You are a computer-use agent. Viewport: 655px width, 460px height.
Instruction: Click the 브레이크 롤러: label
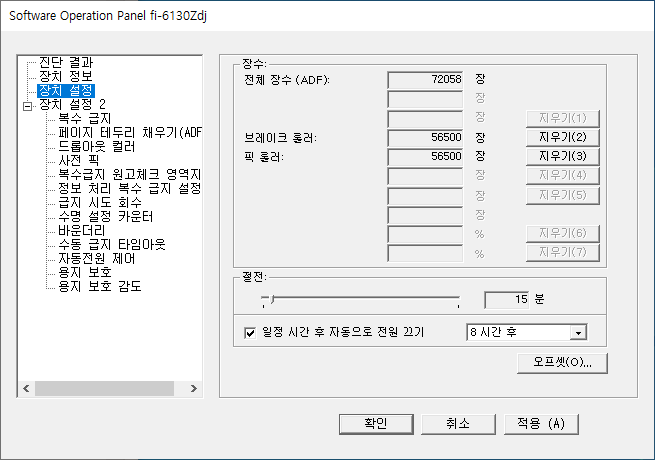tap(281, 137)
